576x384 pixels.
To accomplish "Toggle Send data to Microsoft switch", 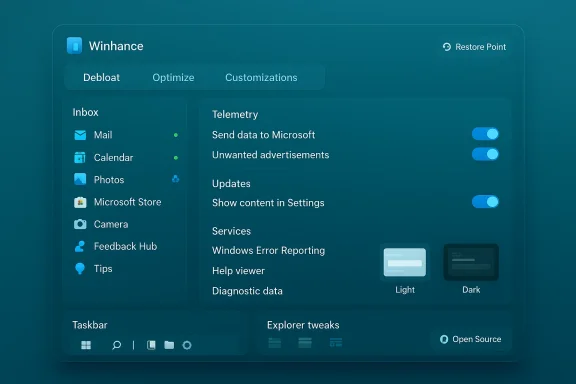I will [x=485, y=134].
